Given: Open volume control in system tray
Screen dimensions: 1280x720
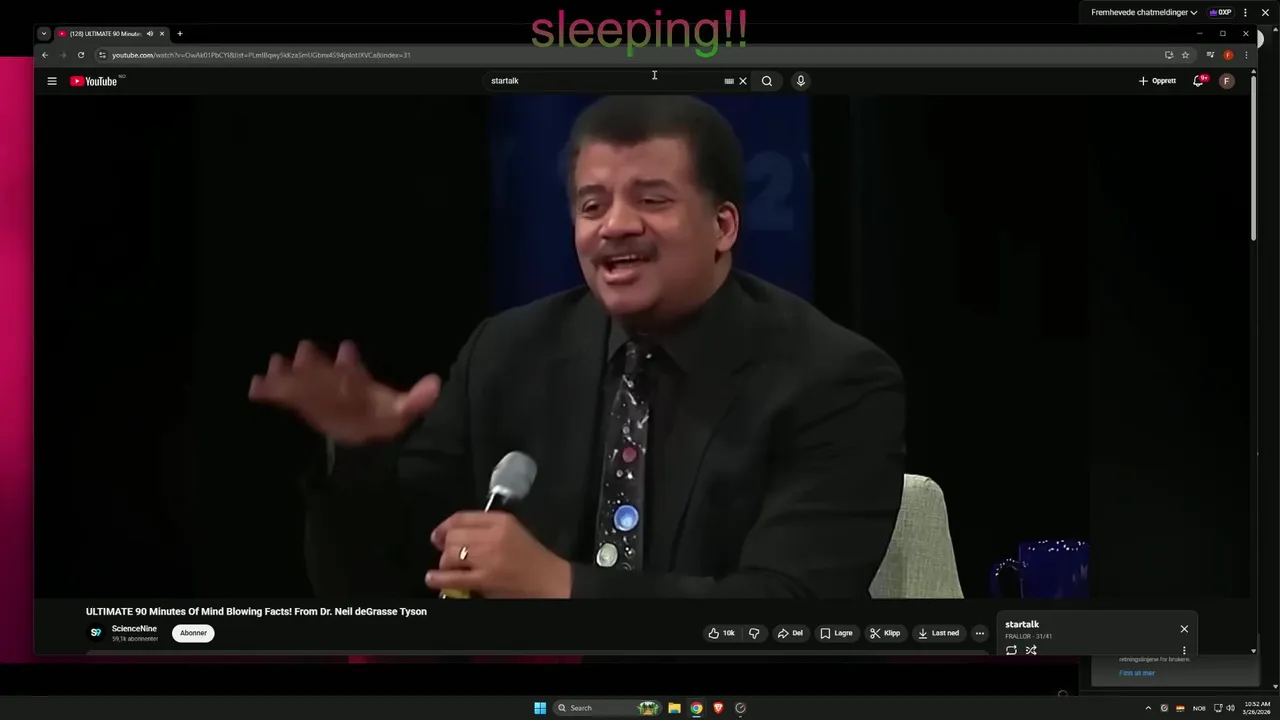Looking at the screenshot, I should (x=1230, y=708).
